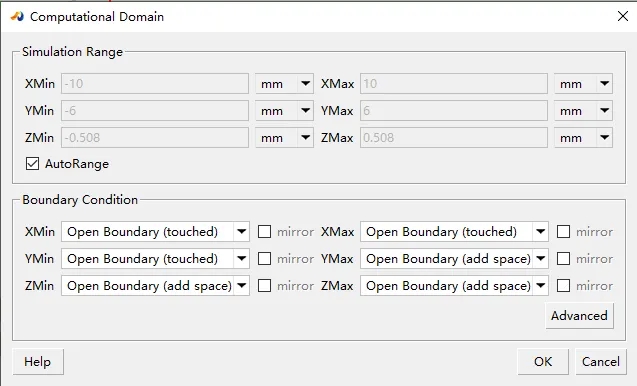Confirm with the OK button
The width and height of the screenshot is (637, 386).
543,362
